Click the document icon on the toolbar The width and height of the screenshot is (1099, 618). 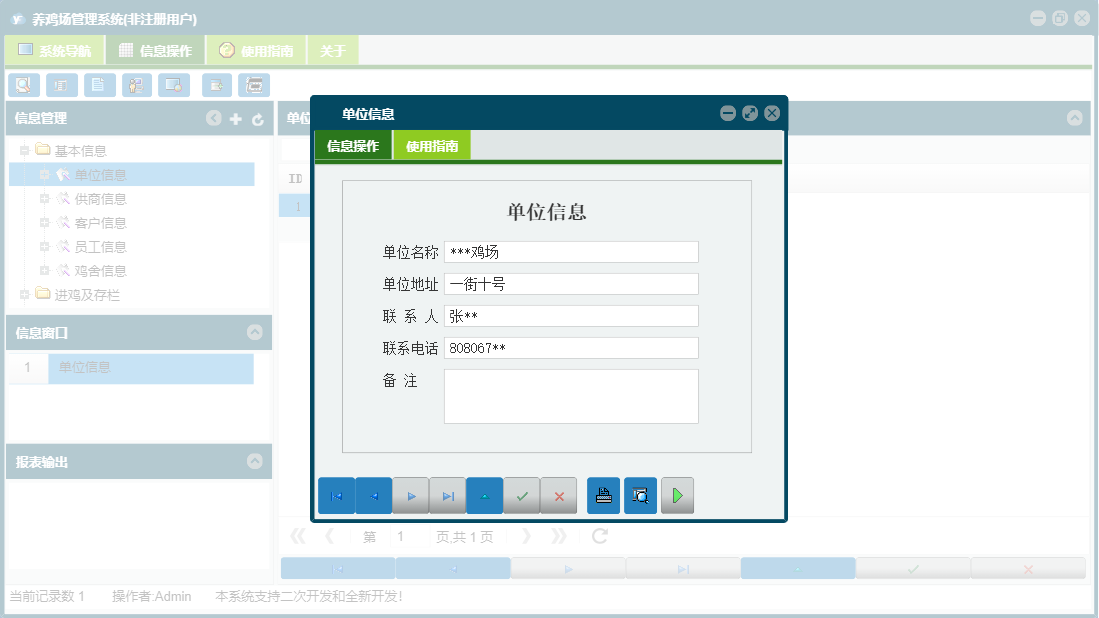[99, 85]
